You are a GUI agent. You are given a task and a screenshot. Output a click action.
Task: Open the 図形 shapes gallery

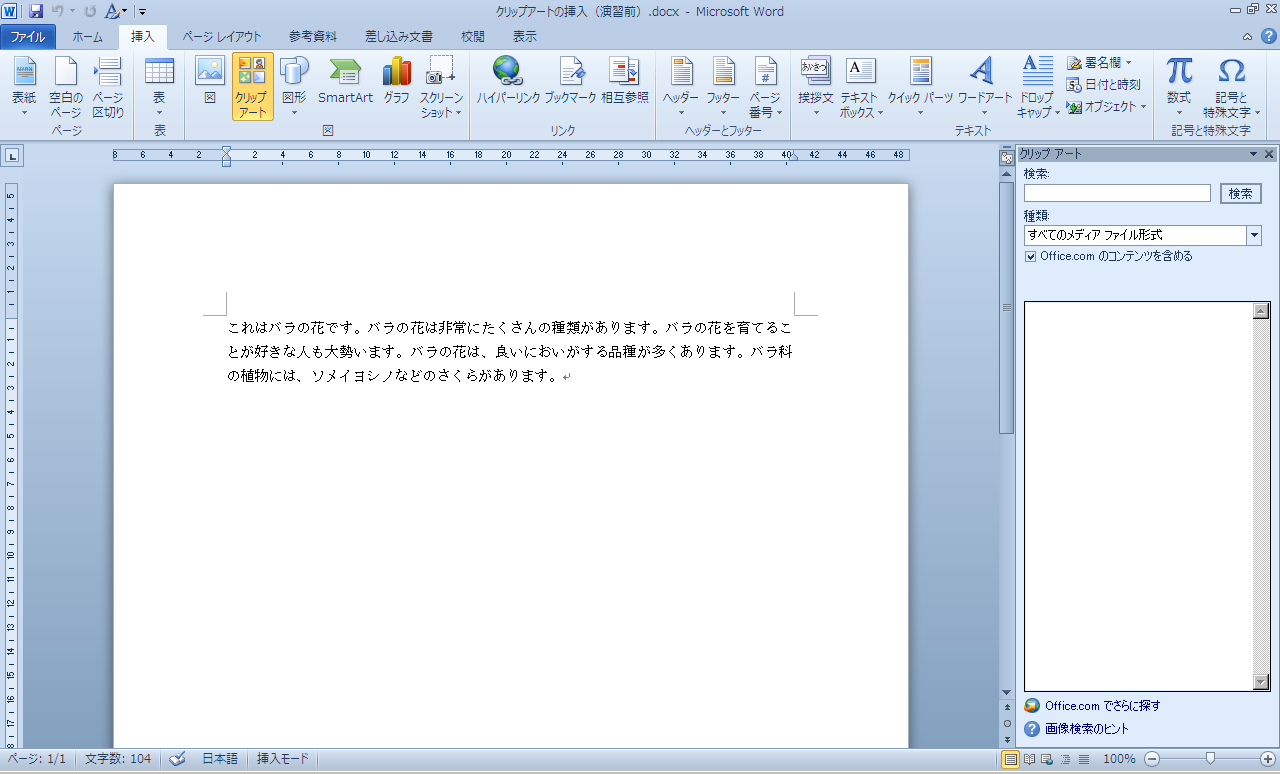(294, 86)
